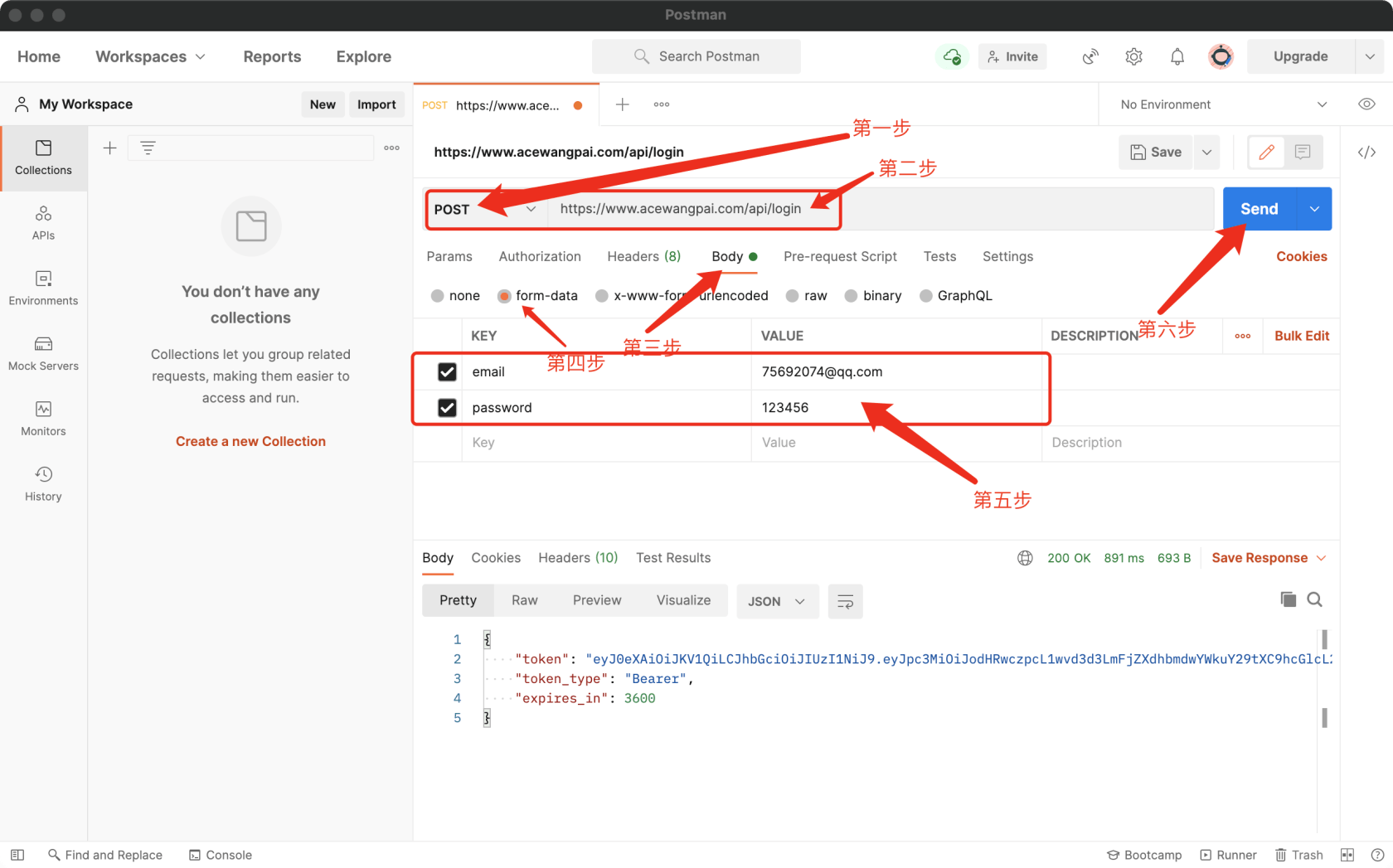Open the POST method dropdown

tap(486, 209)
